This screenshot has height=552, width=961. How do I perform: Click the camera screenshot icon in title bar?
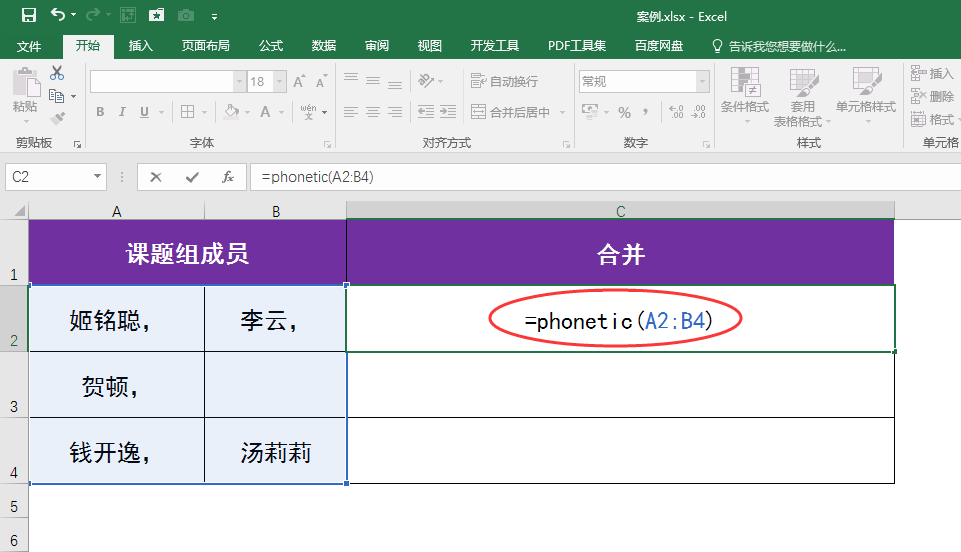(x=186, y=15)
